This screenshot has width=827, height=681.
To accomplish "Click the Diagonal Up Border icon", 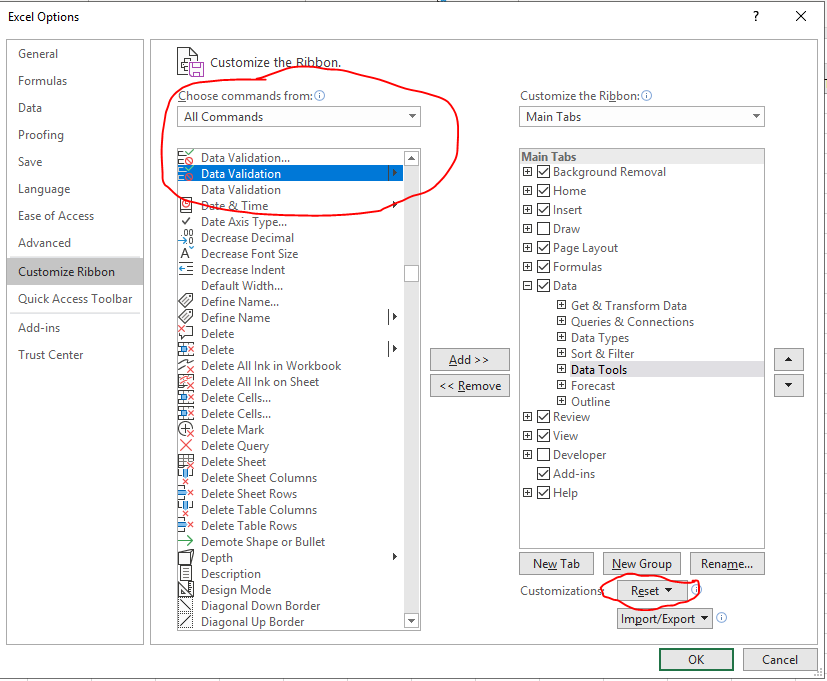I will click(x=186, y=621).
